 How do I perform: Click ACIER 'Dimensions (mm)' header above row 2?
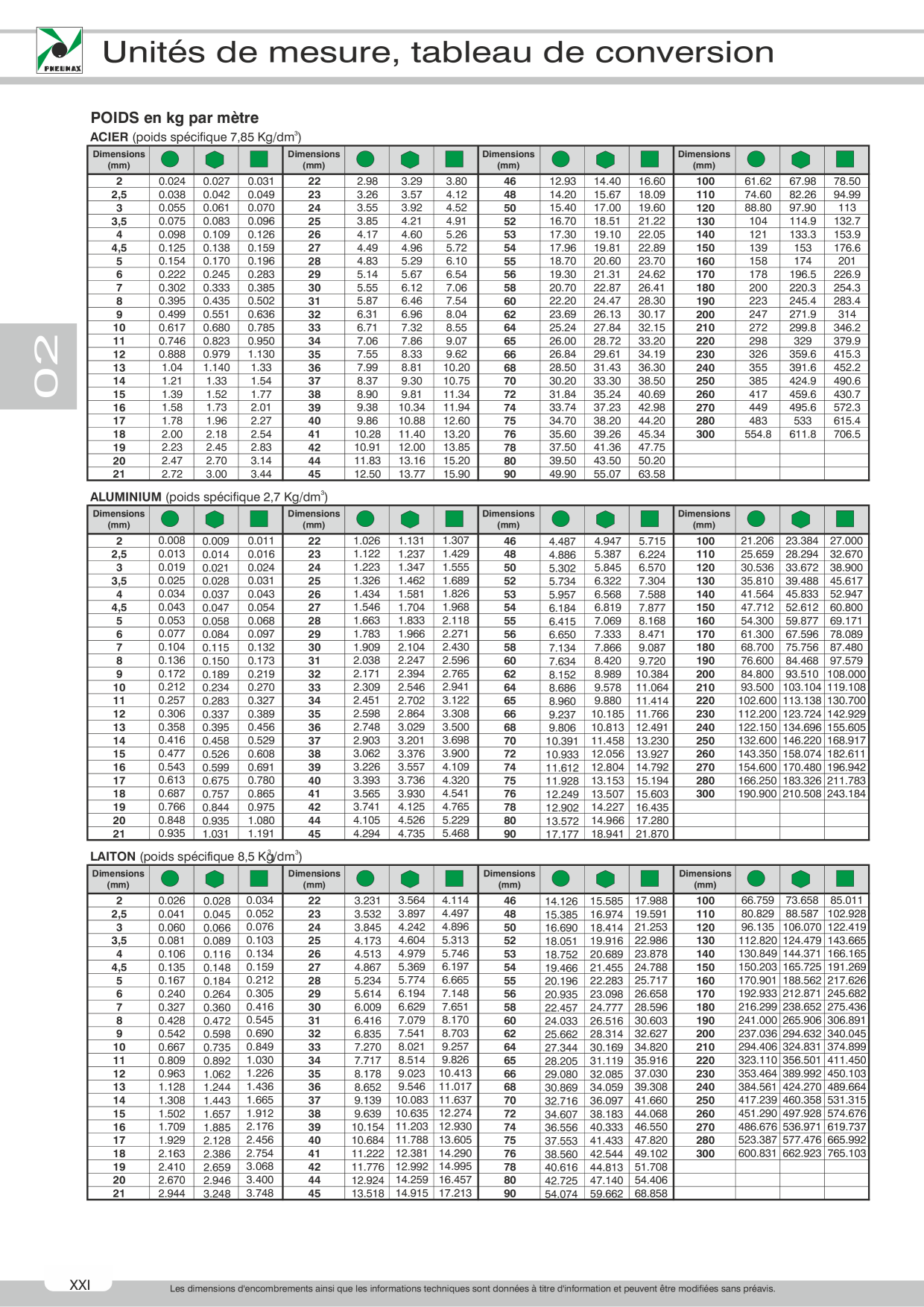(x=118, y=159)
